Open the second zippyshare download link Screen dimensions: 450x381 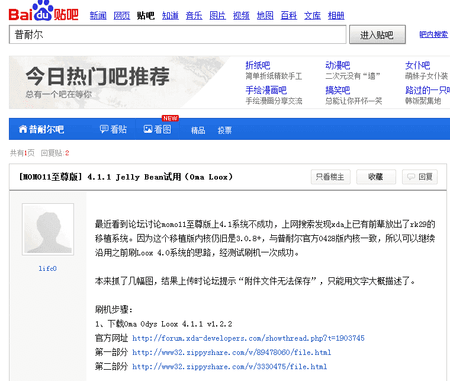(x=230, y=367)
